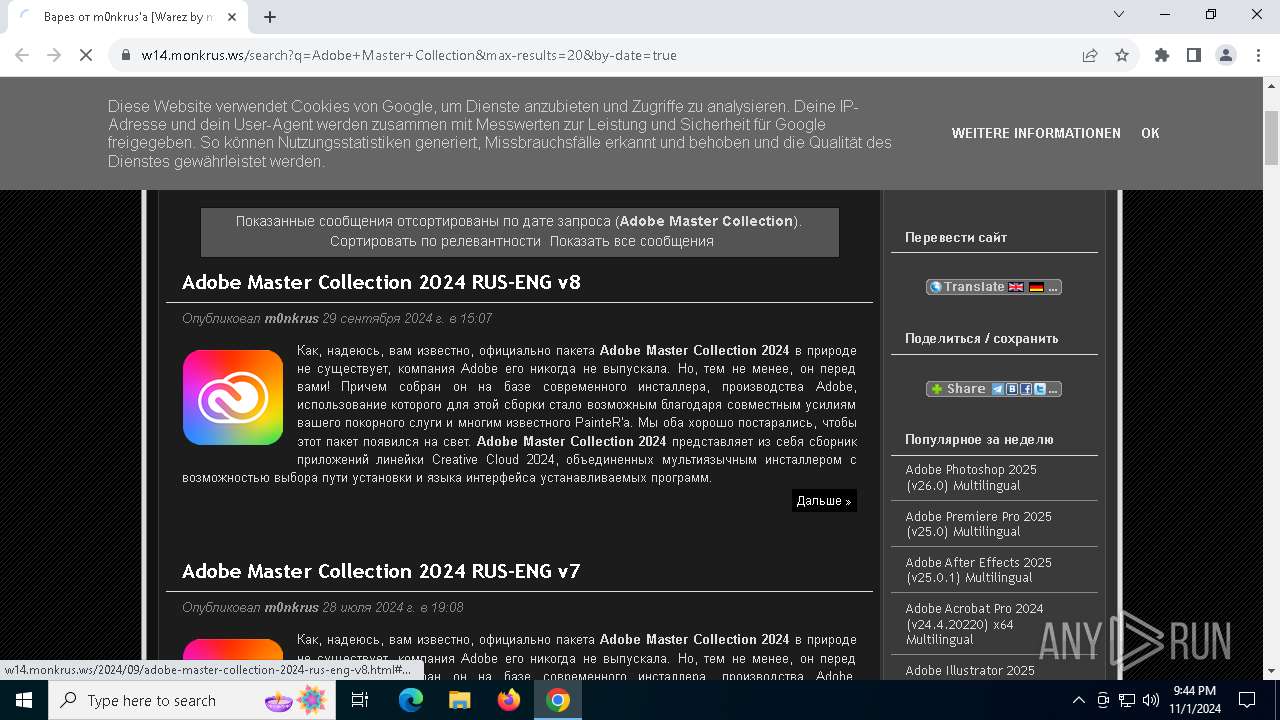Open Adobe After Effects 2025 (v25.0.1) Multilingual
Viewport: 1280px width, 720px height.
point(978,570)
